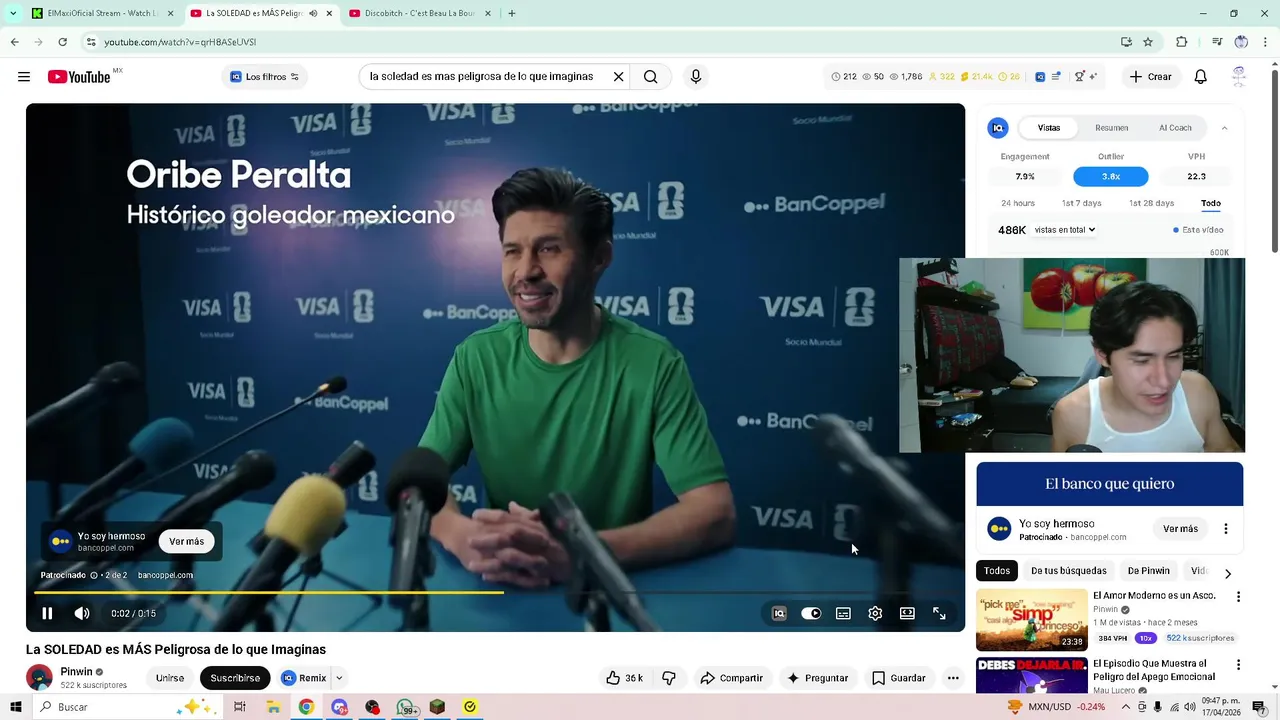
Task: Choose the 1st 7 days time range
Action: 1081,203
